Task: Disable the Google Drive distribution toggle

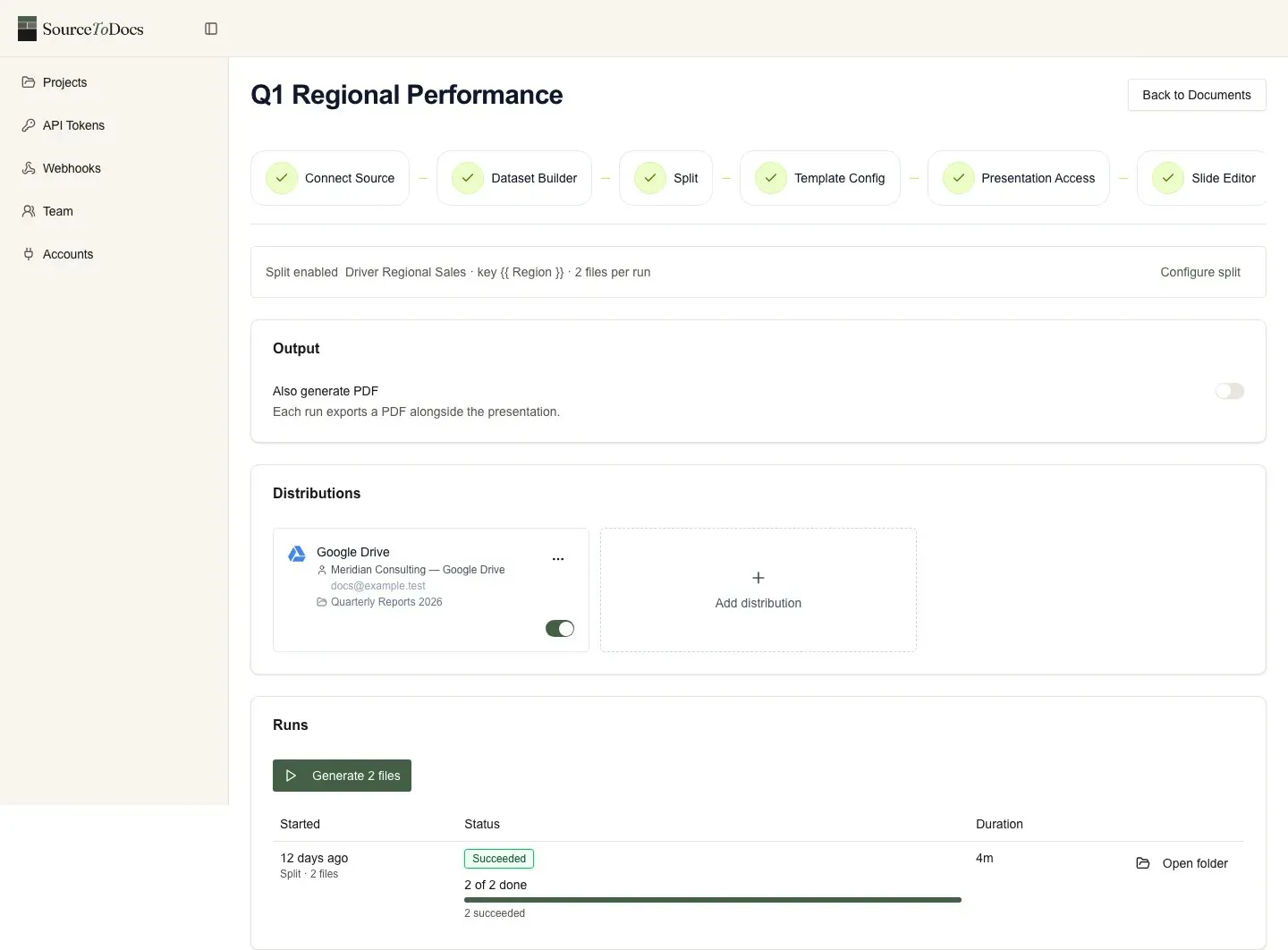Action: pos(560,629)
